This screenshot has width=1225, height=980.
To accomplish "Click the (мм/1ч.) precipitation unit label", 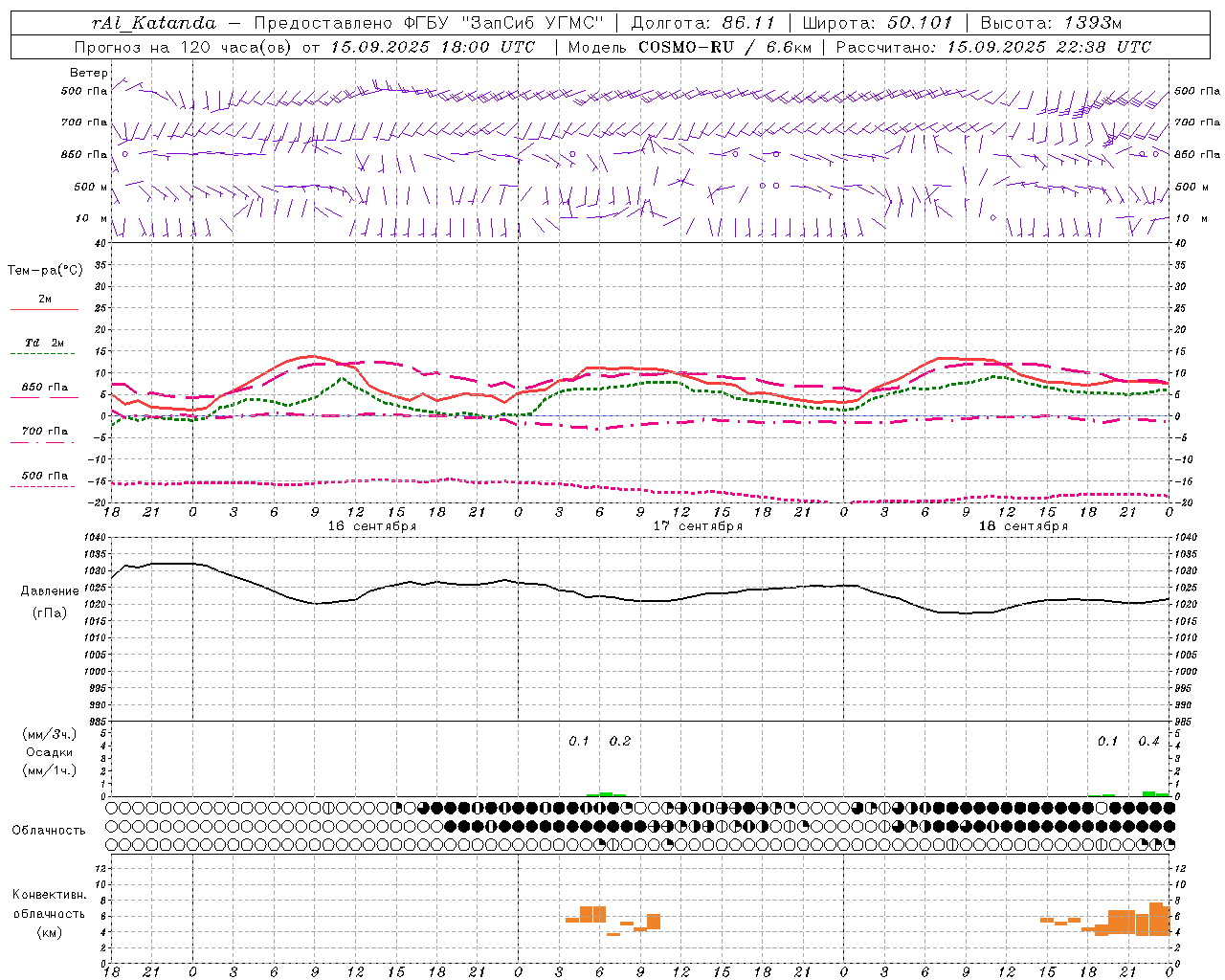I will [50, 770].
